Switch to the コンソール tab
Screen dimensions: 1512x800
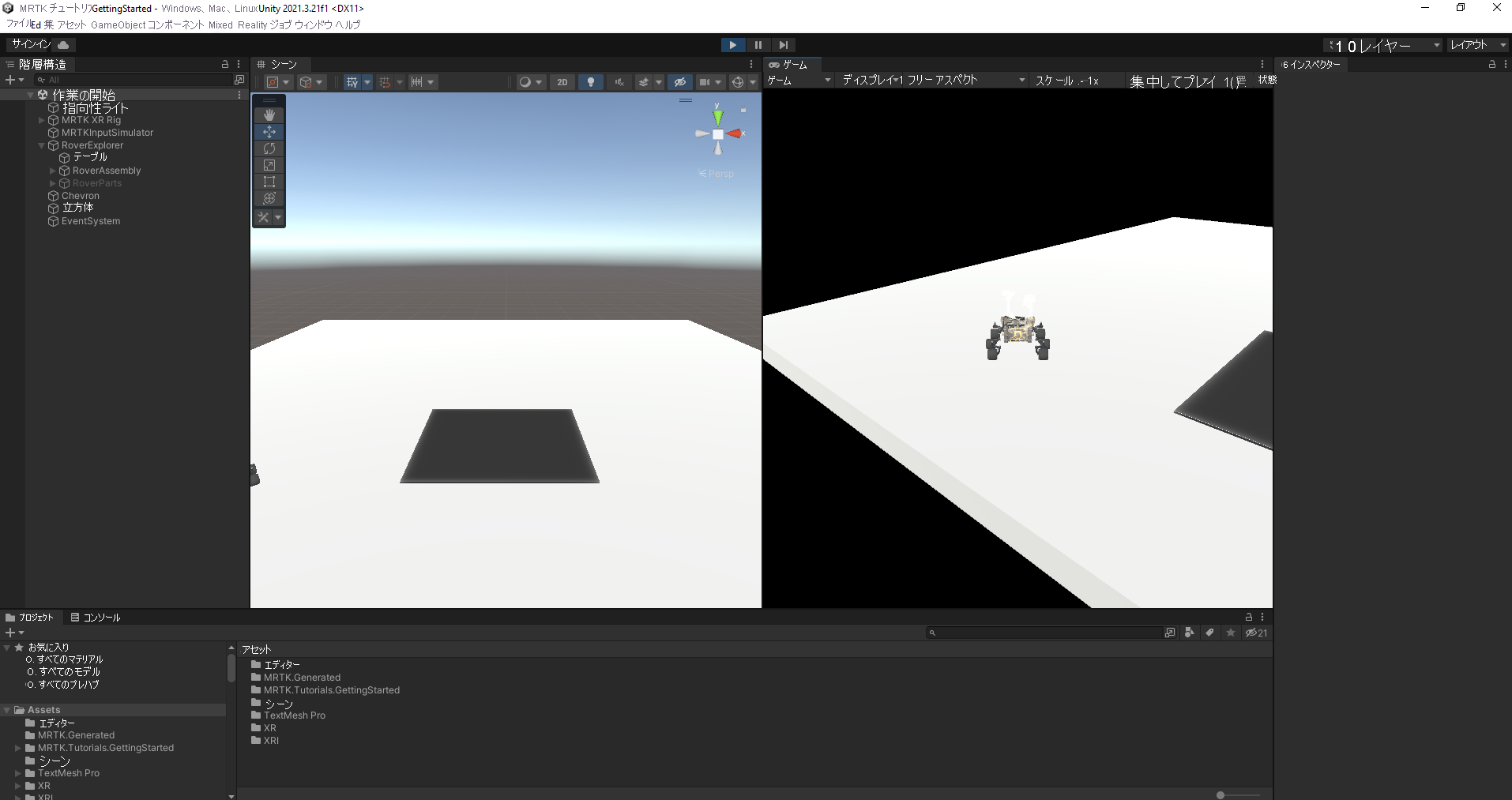coord(96,618)
